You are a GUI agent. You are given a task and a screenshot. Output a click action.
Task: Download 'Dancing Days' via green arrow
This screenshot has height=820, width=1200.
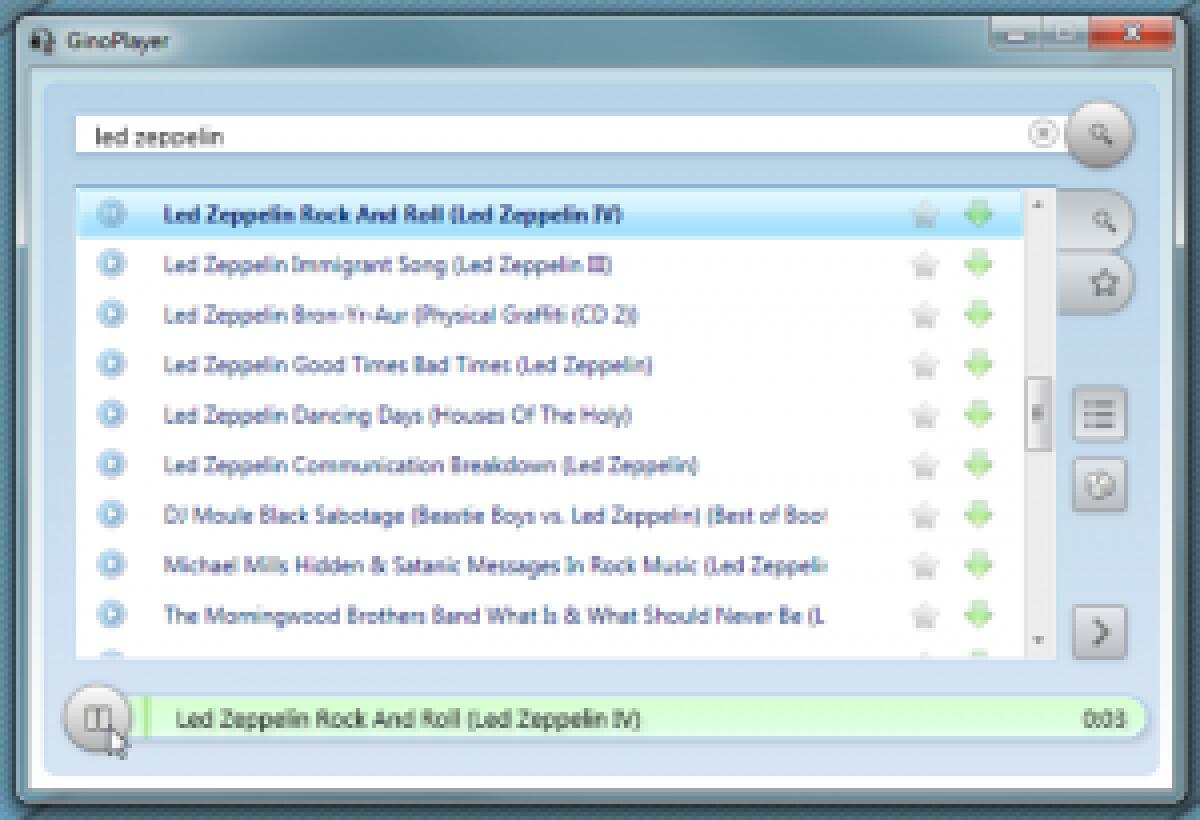pos(978,414)
